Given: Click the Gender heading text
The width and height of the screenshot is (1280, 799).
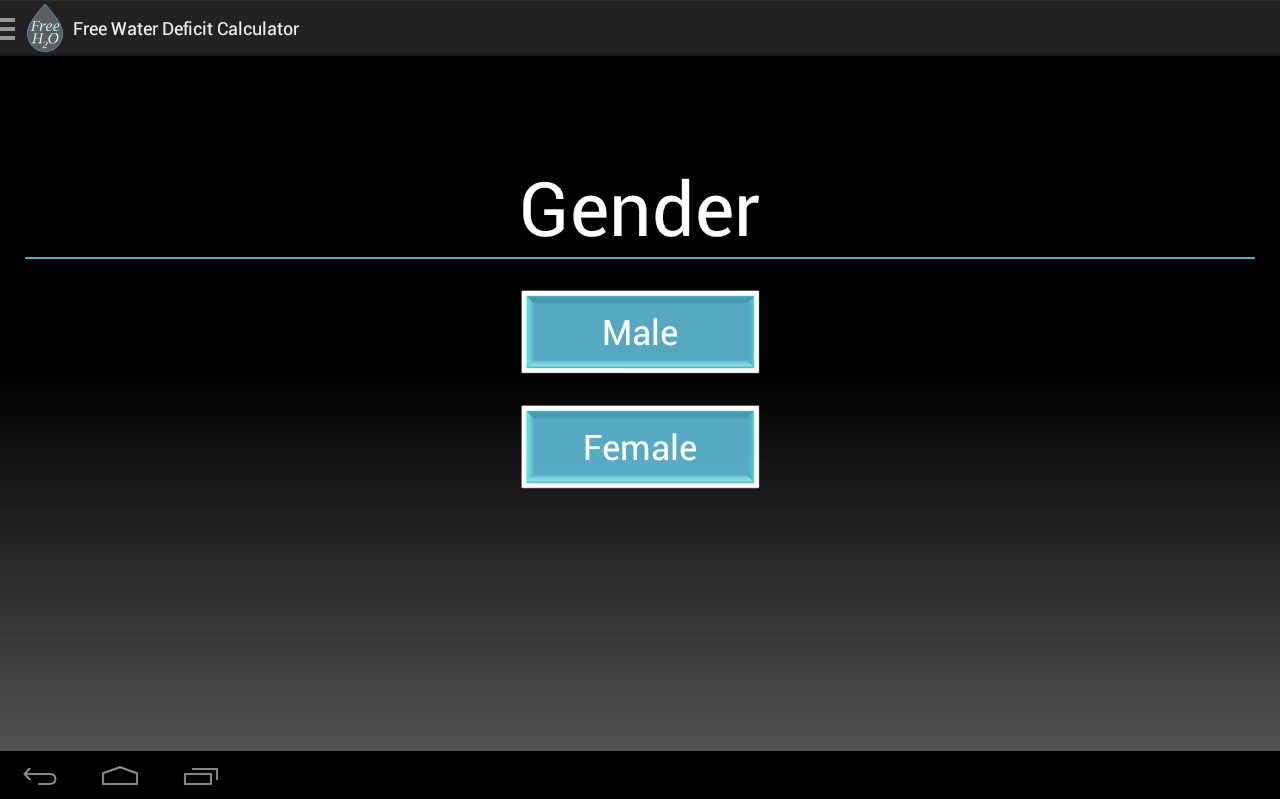Looking at the screenshot, I should tap(640, 210).
